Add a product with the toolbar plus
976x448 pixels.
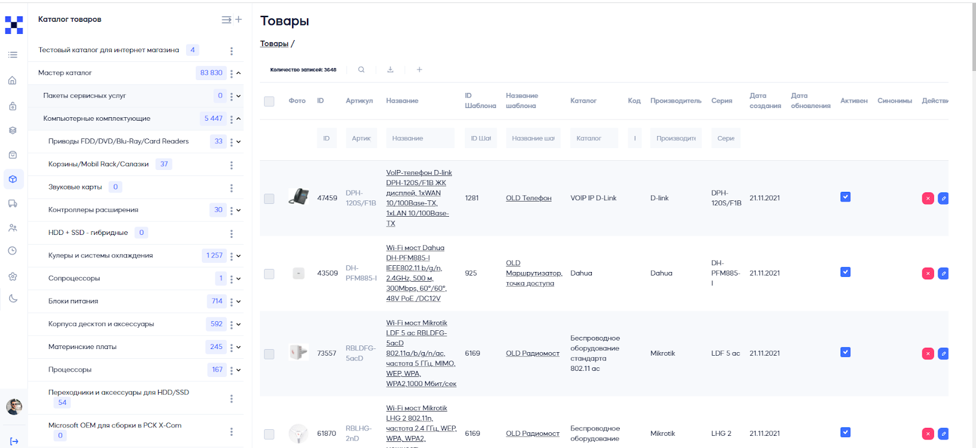click(x=419, y=70)
